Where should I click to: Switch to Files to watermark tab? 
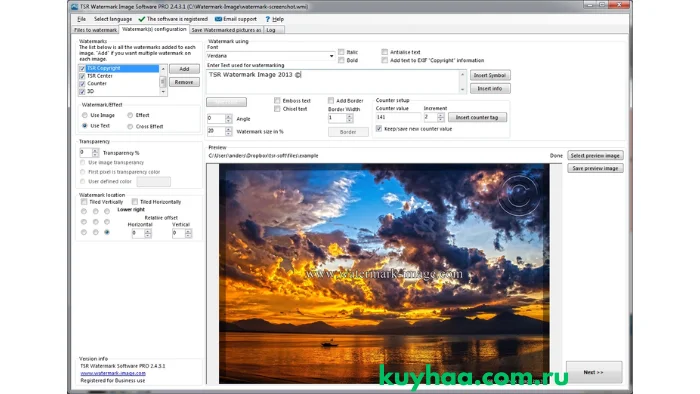tap(95, 30)
